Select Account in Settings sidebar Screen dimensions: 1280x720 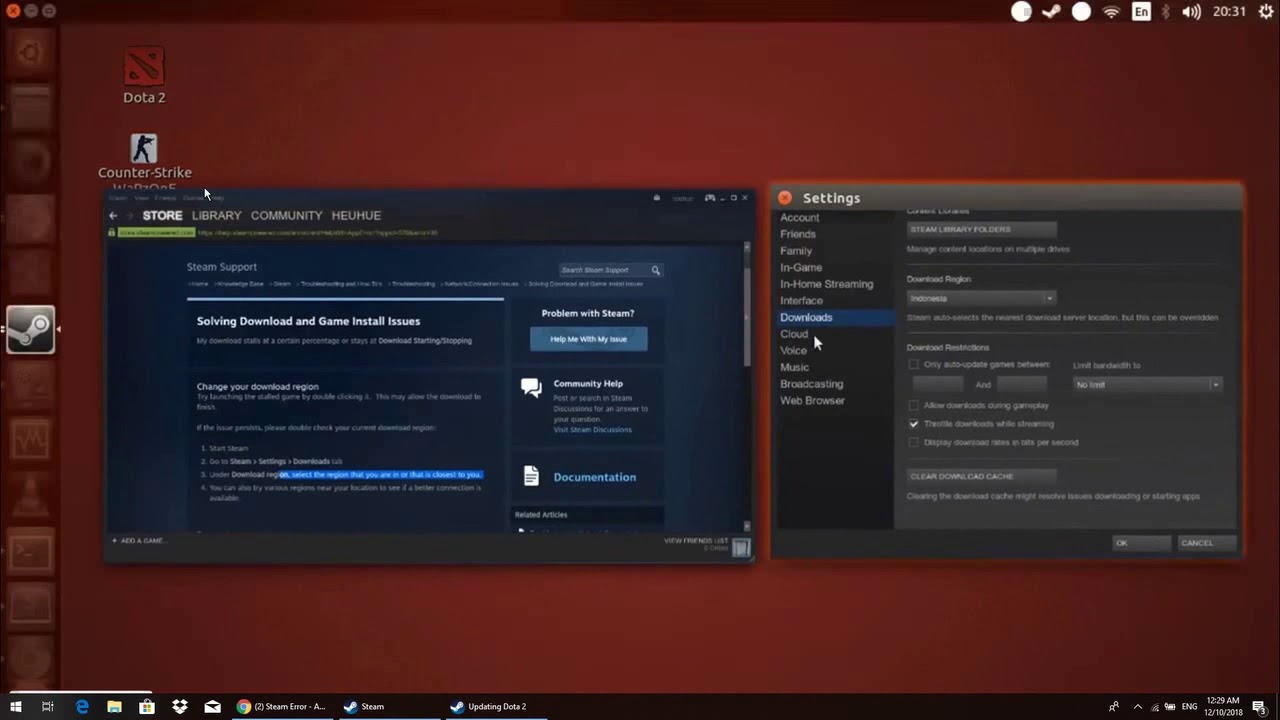(799, 217)
